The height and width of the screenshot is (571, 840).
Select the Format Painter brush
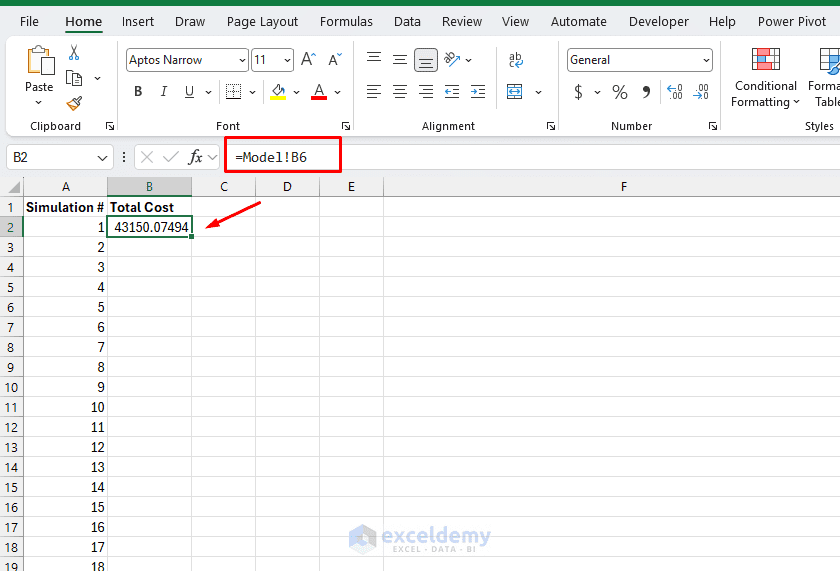(74, 103)
